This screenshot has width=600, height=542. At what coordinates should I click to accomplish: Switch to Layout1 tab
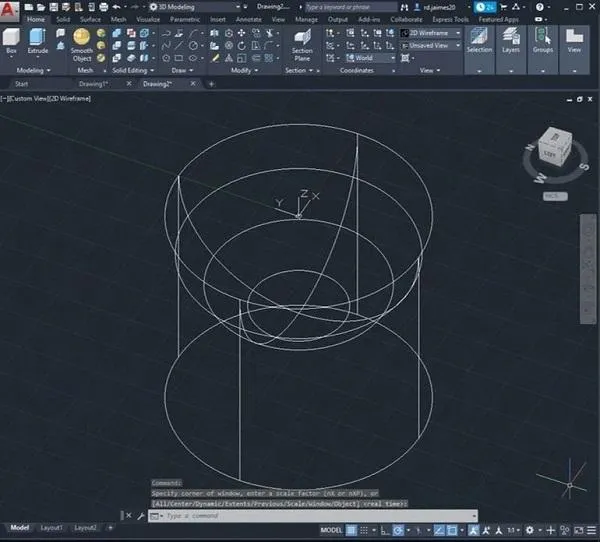click(50, 527)
